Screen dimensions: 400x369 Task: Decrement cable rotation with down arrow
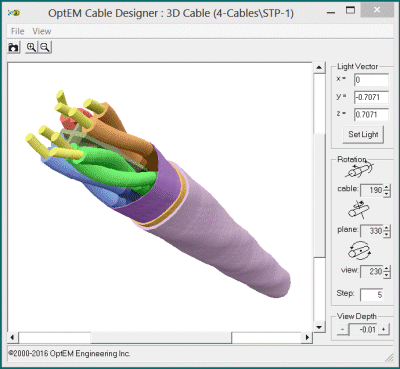tap(387, 194)
